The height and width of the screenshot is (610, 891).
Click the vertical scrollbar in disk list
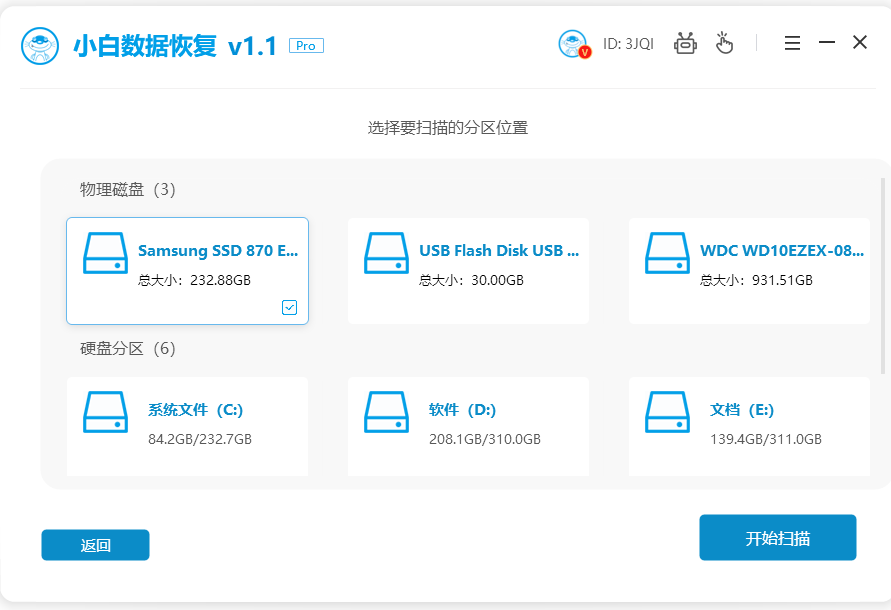pos(882,260)
